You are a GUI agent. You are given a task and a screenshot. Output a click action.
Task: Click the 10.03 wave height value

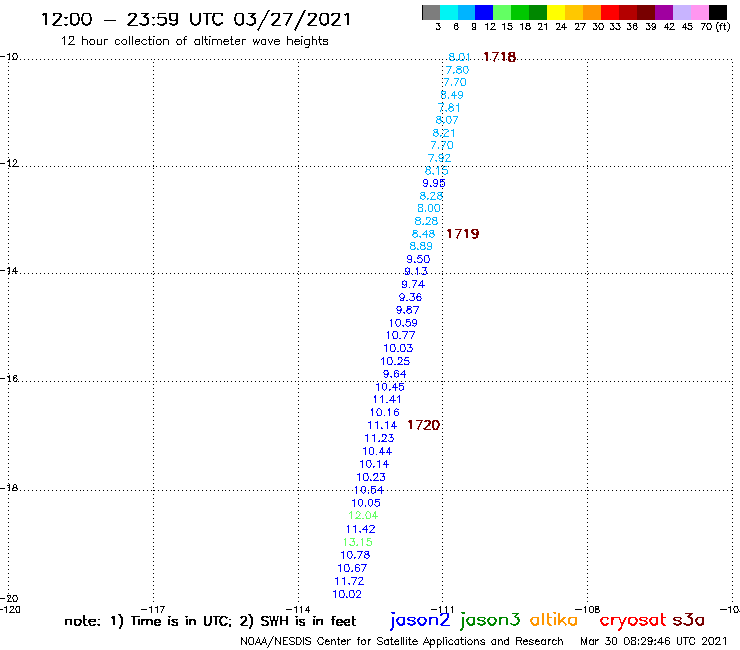pos(398,348)
